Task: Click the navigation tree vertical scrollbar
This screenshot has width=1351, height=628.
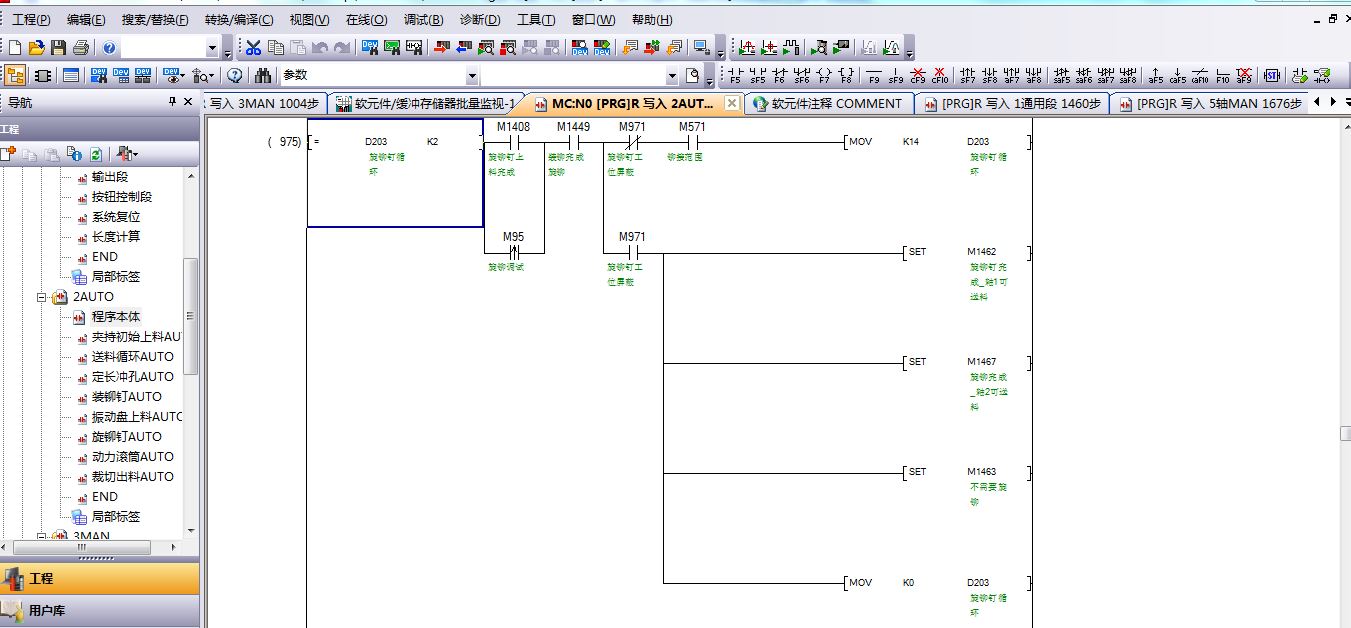Action: coord(190,315)
